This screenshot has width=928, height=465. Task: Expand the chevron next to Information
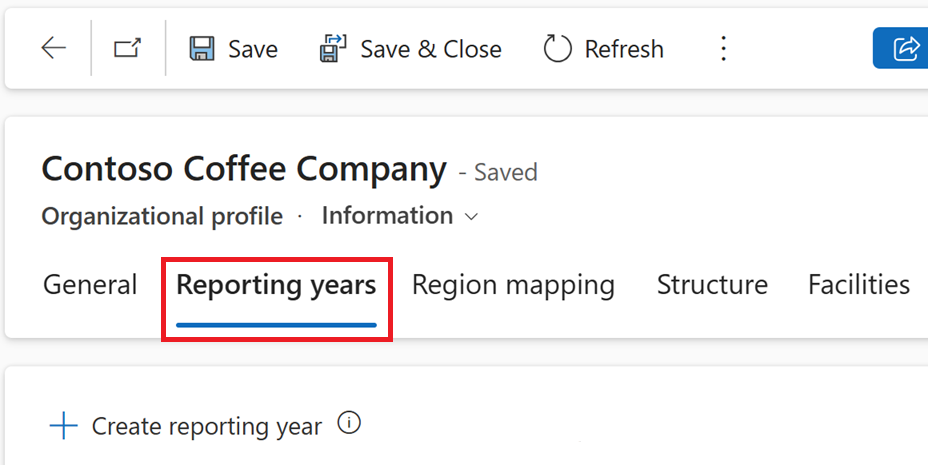point(471,217)
